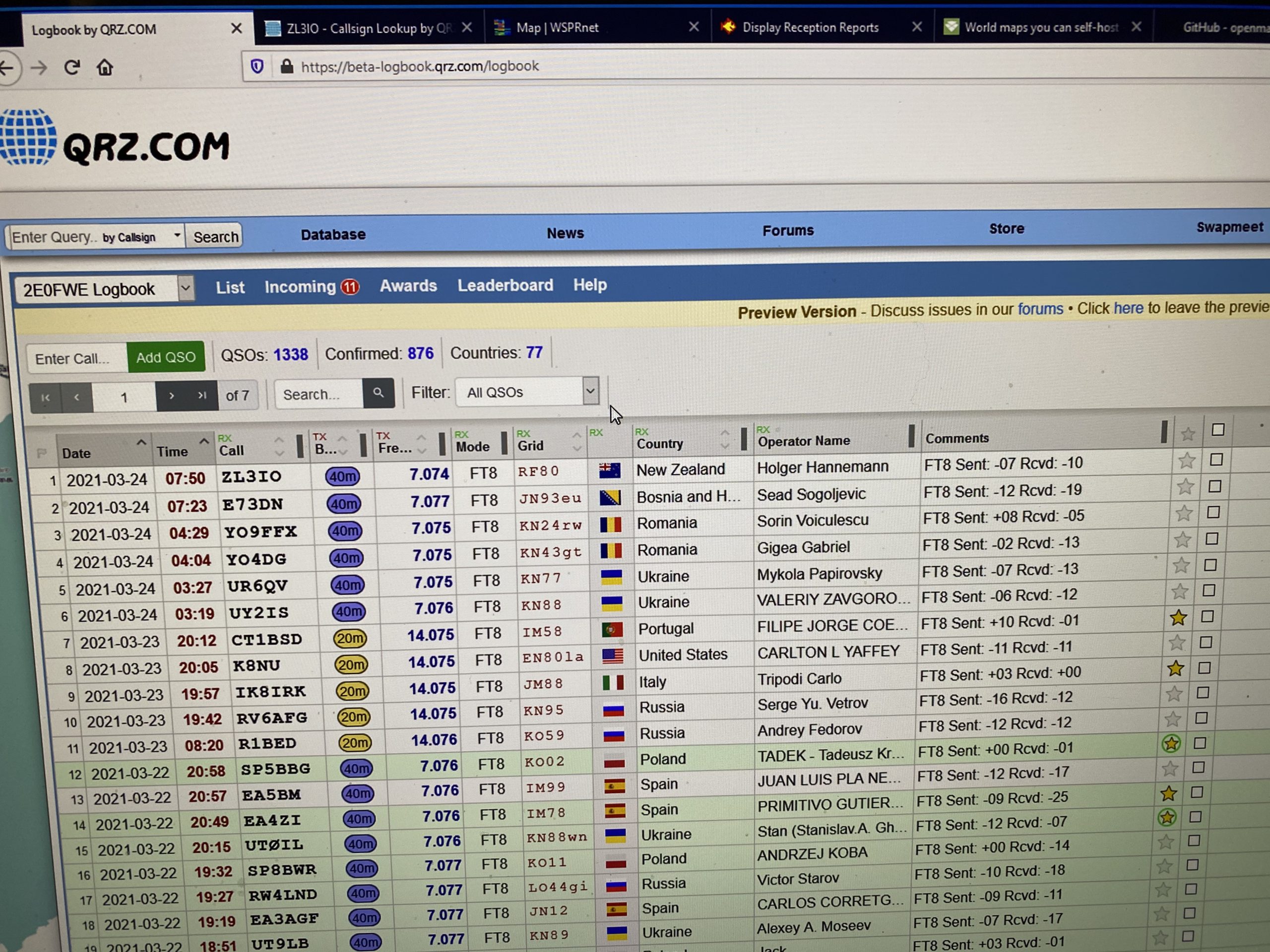This screenshot has width=1270, height=952.
Task: Click the green Add QSO button
Action: pos(166,357)
